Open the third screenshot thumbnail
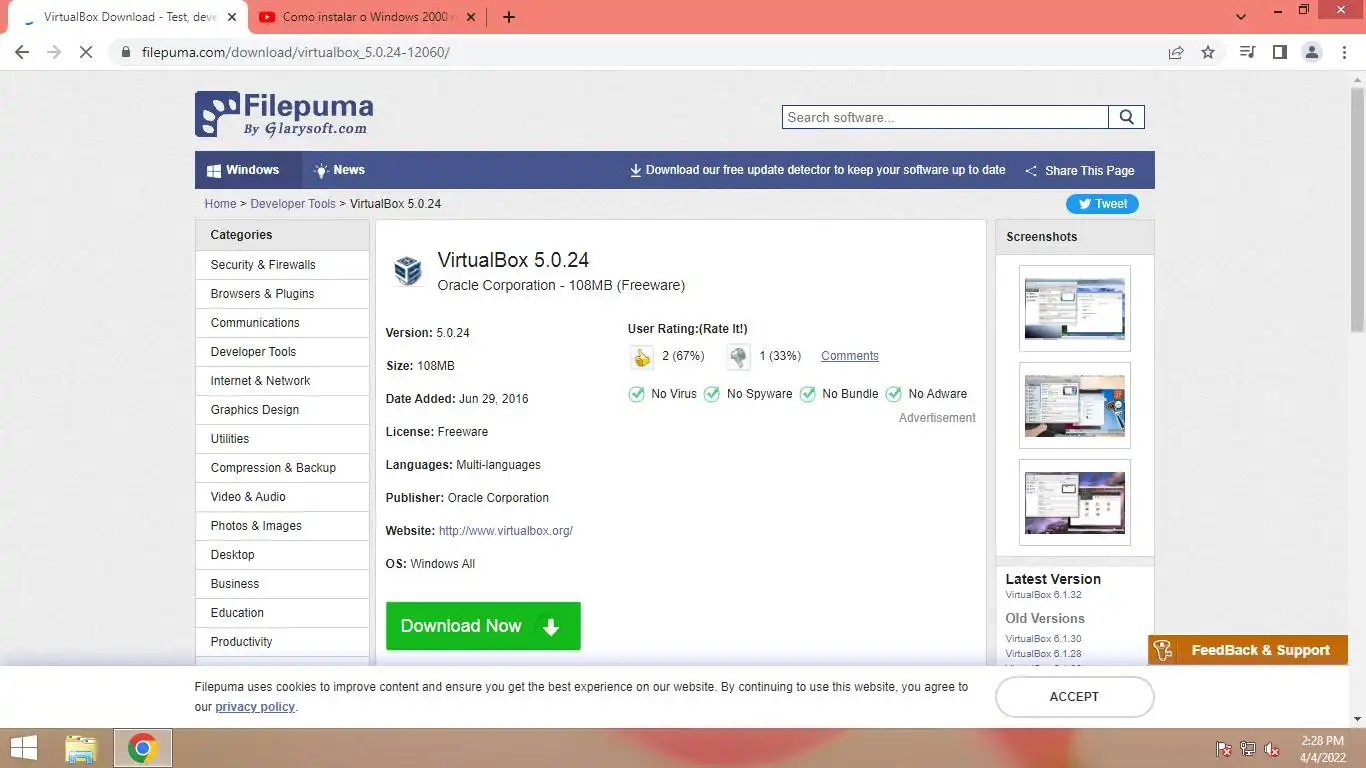 click(1075, 502)
